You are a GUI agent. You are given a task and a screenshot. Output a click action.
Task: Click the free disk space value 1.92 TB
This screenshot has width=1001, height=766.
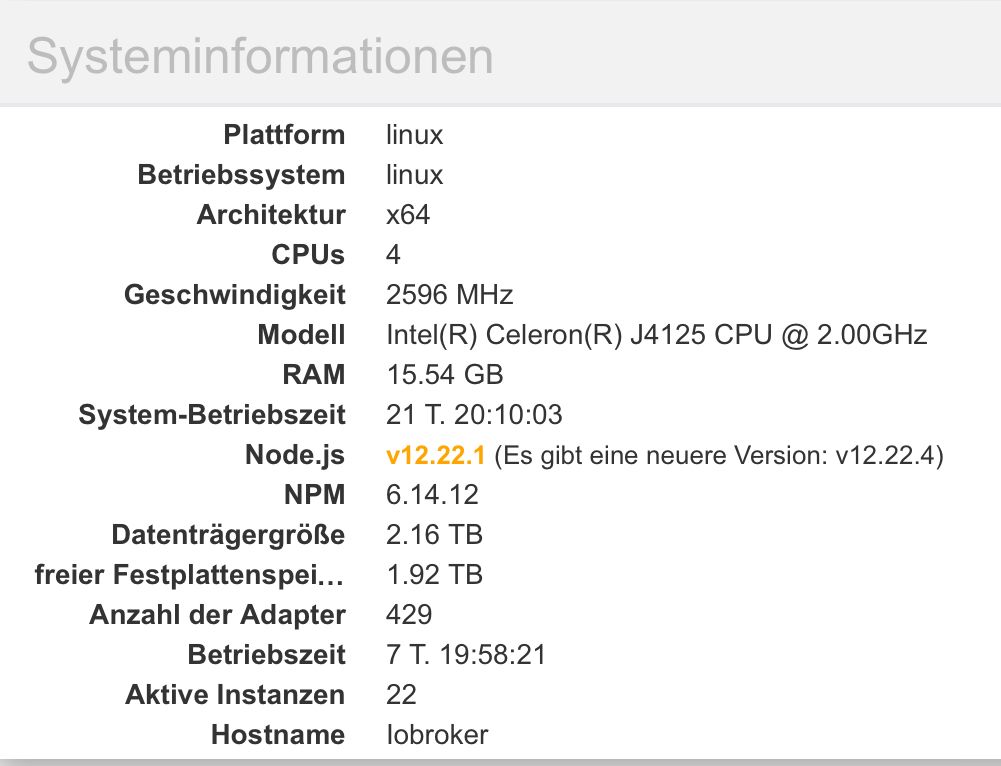tap(434, 574)
